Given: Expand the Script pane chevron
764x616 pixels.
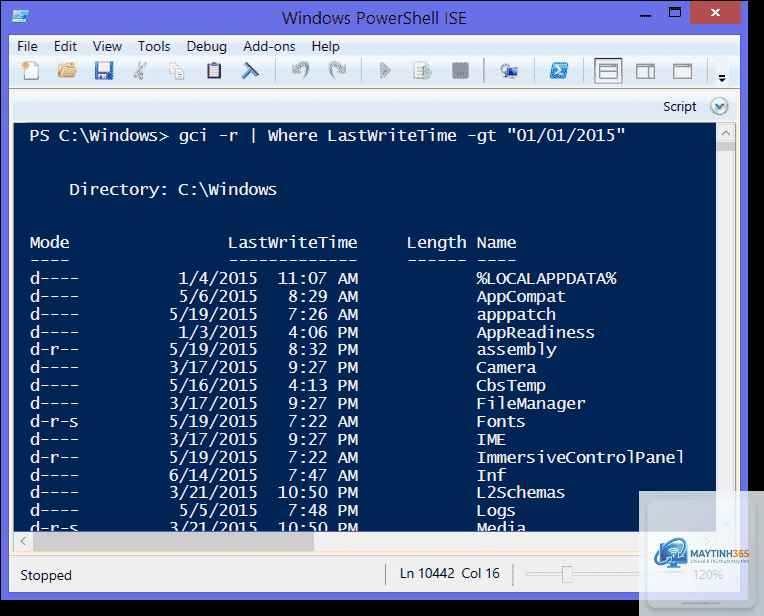Looking at the screenshot, I should [719, 106].
